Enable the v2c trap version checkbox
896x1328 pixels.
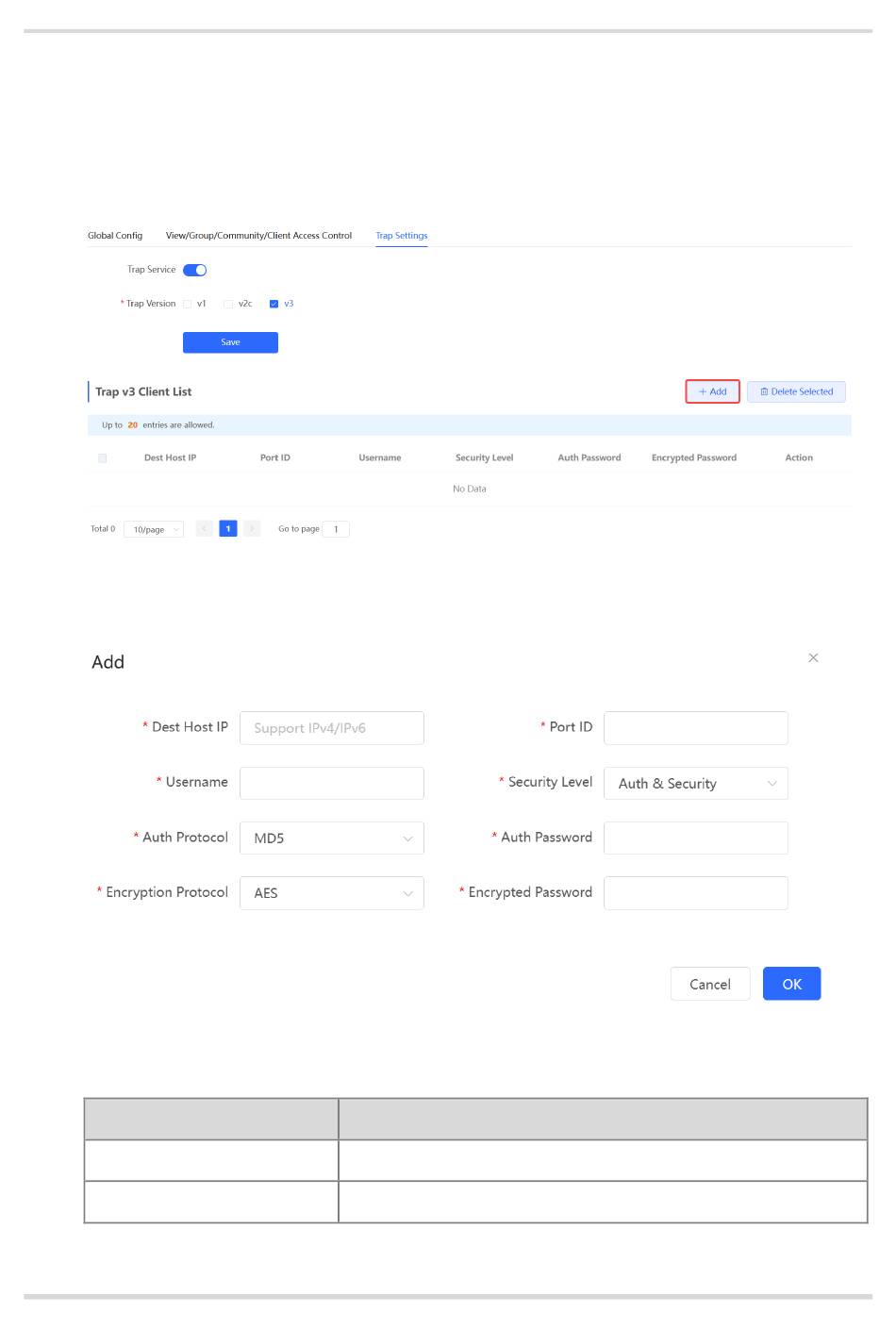228,304
